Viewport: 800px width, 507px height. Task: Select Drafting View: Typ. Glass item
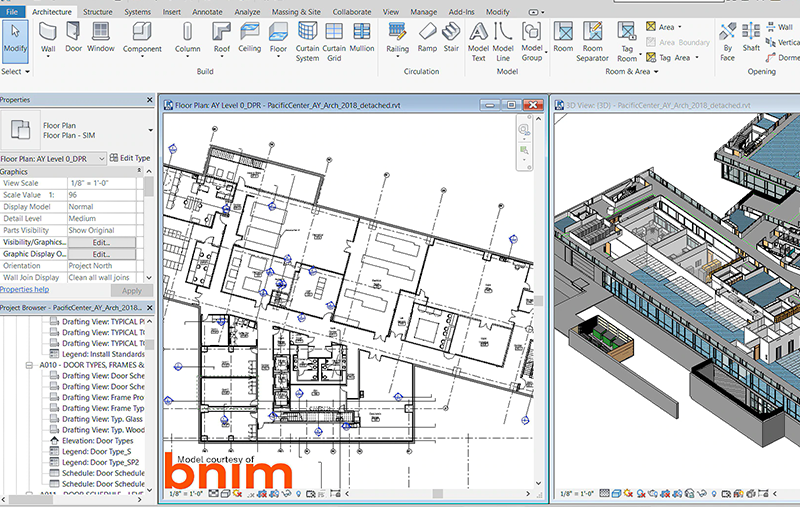point(102,419)
